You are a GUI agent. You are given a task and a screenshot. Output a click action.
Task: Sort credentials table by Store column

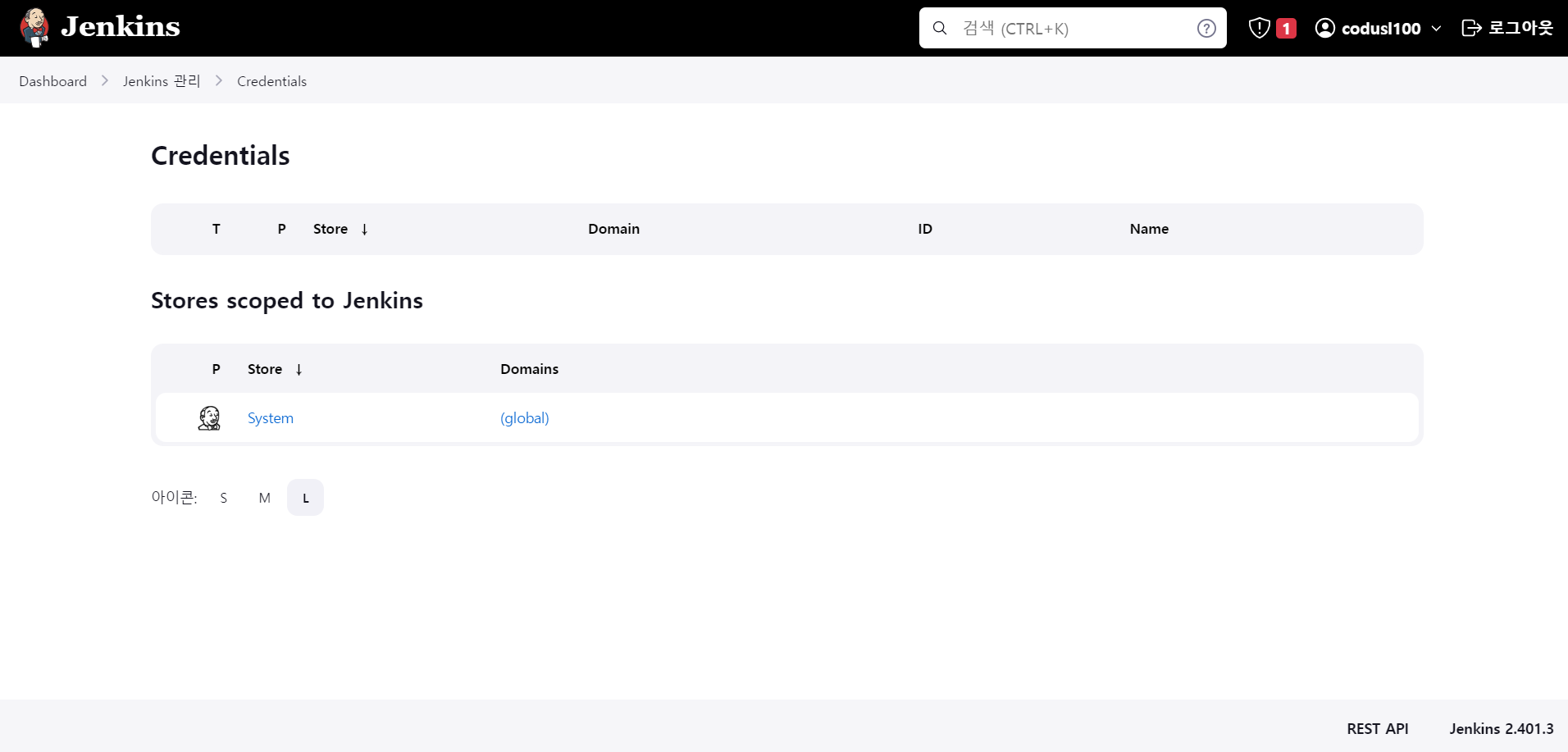pyautogui.click(x=340, y=229)
